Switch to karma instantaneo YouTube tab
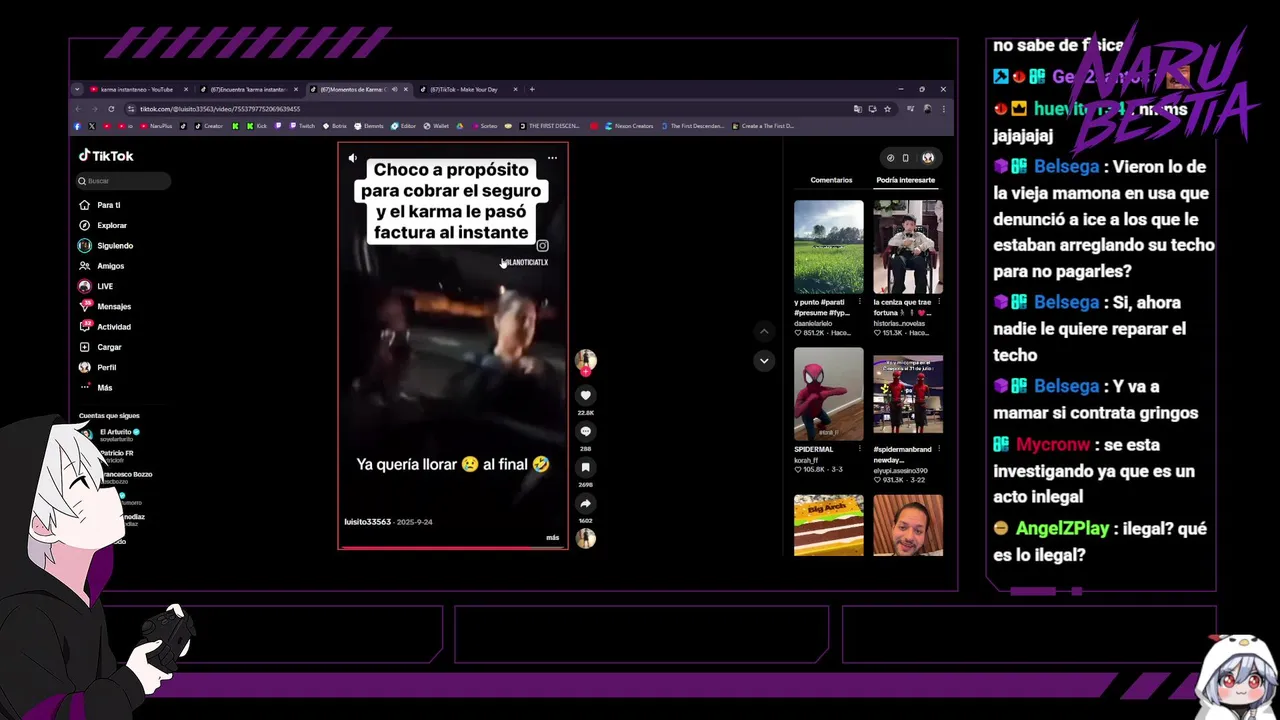1280x720 pixels. pyautogui.click(x=137, y=89)
